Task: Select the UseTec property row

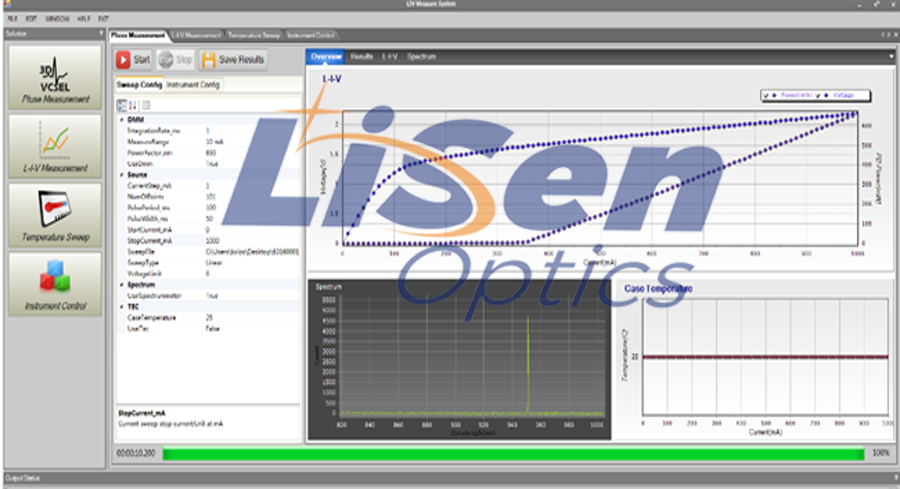Action: tap(208, 328)
